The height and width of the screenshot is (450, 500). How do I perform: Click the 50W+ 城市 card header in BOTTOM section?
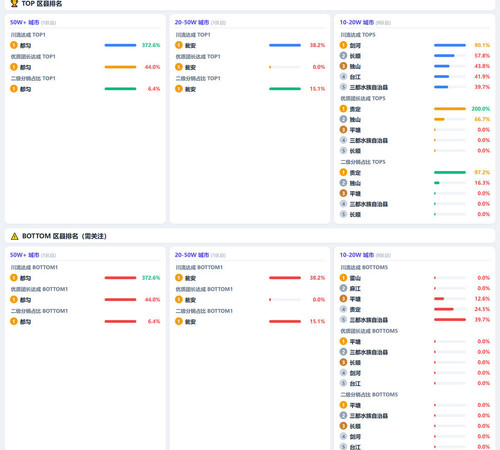33,255
